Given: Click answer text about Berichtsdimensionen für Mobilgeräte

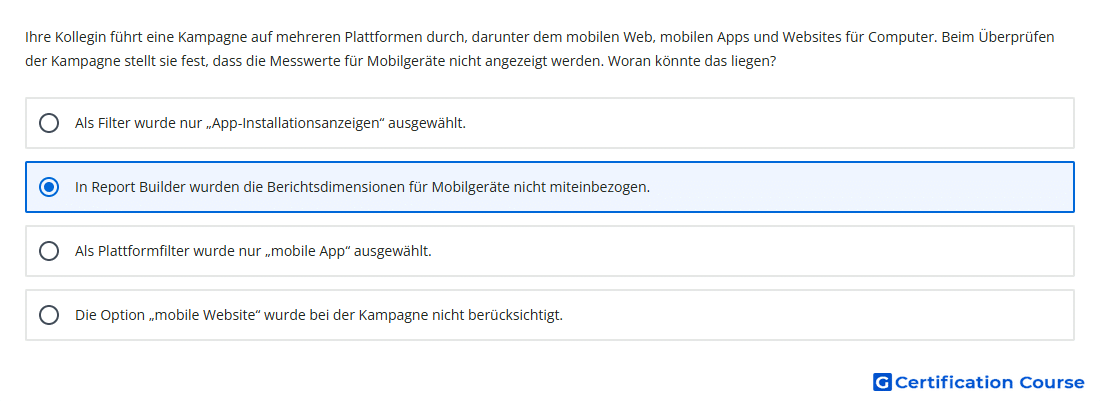Looking at the screenshot, I should [x=363, y=187].
